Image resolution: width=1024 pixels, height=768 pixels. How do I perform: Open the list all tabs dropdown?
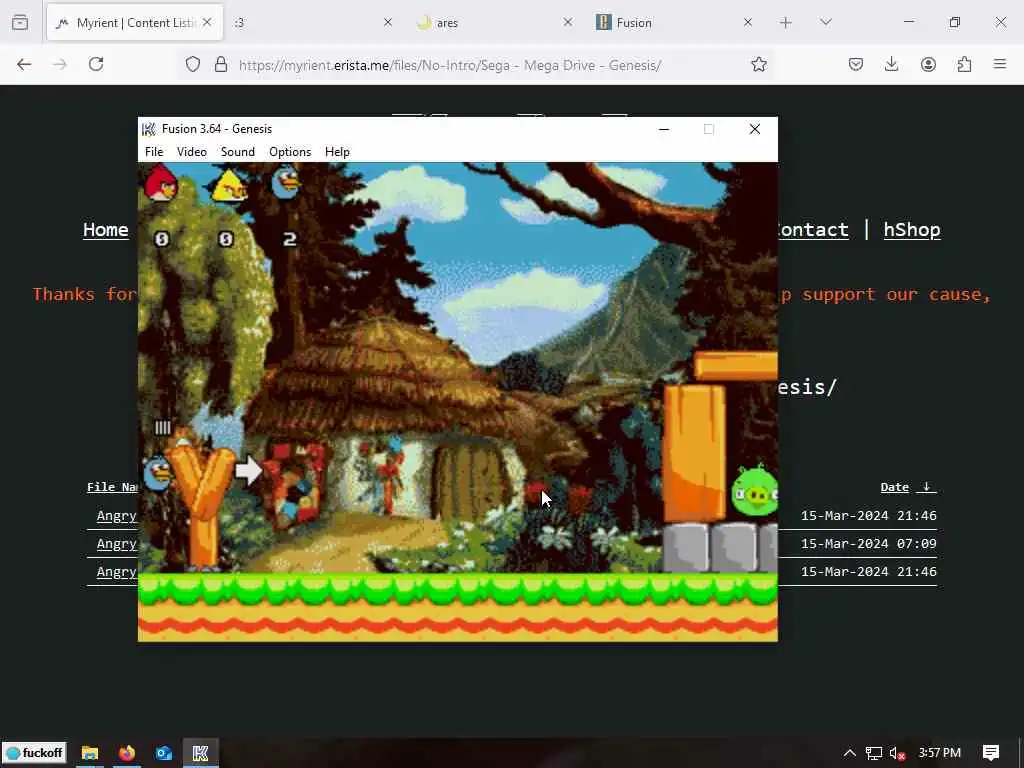click(x=825, y=22)
